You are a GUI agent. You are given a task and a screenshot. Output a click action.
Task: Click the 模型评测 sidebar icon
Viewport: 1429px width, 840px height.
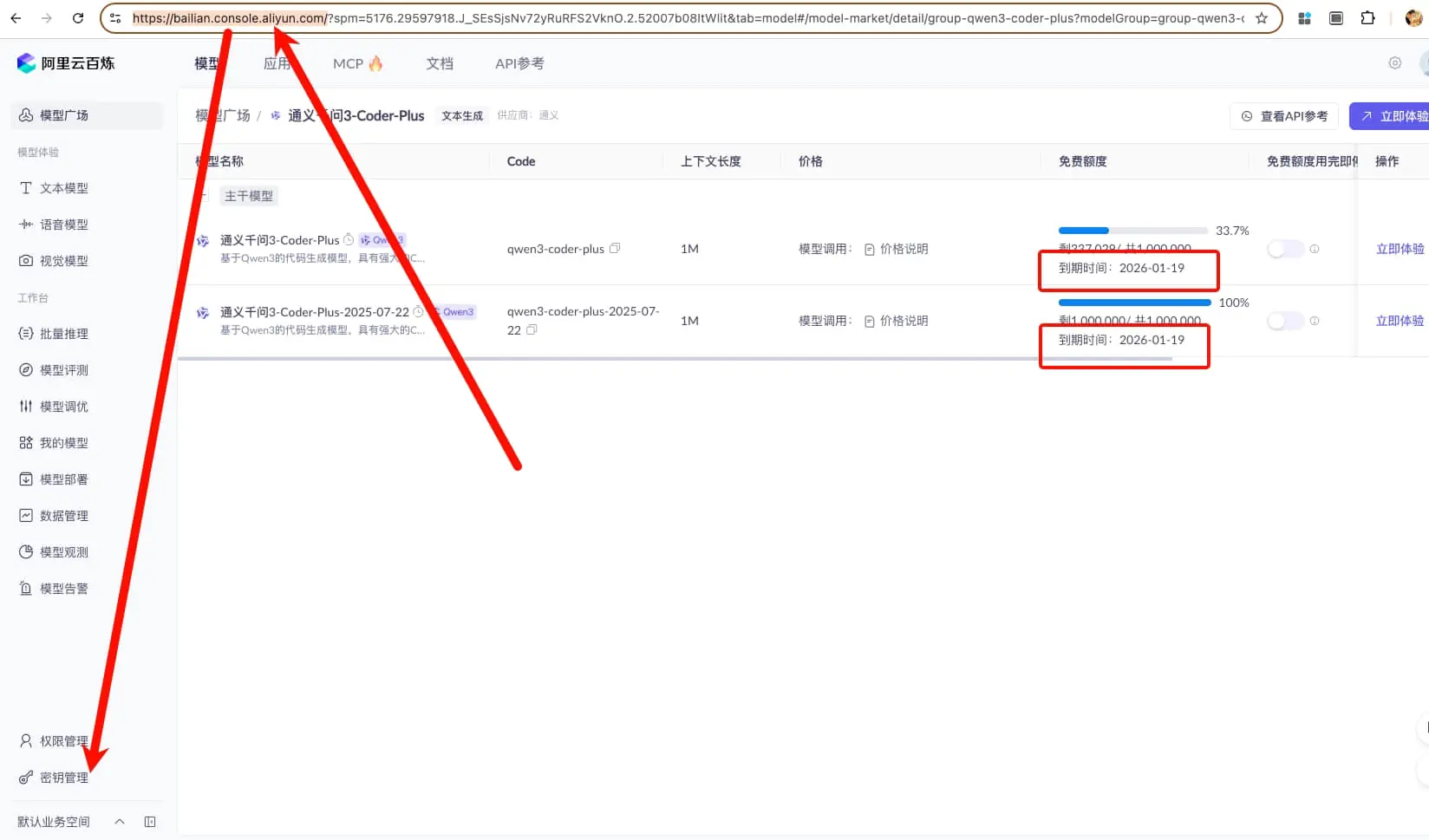coord(26,370)
